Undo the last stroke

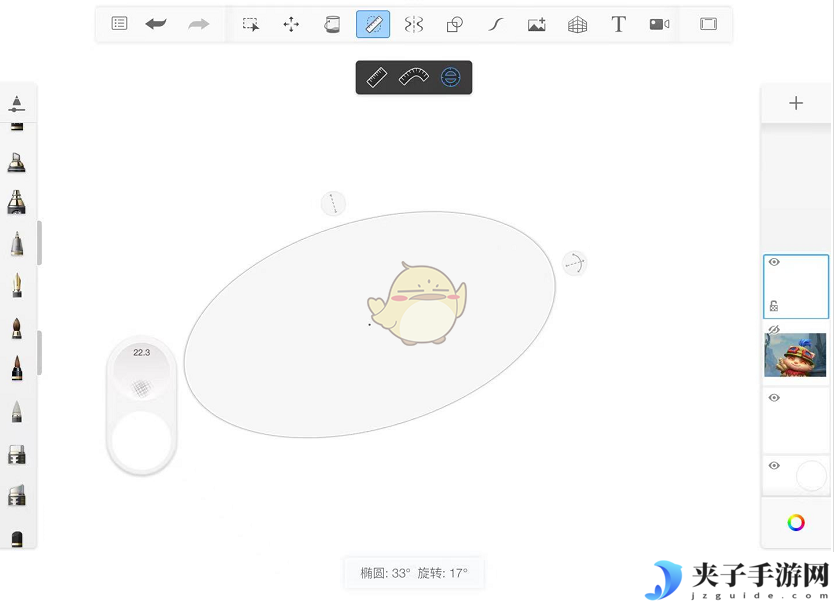156,23
